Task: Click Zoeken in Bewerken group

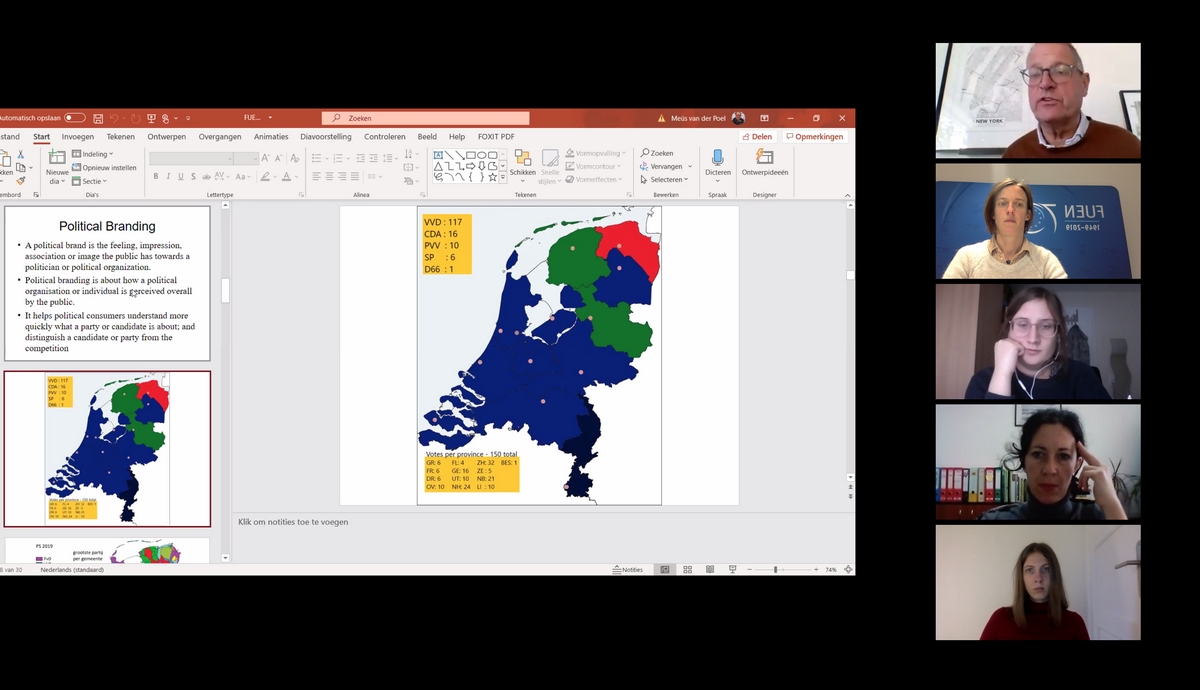Action: 657,153
